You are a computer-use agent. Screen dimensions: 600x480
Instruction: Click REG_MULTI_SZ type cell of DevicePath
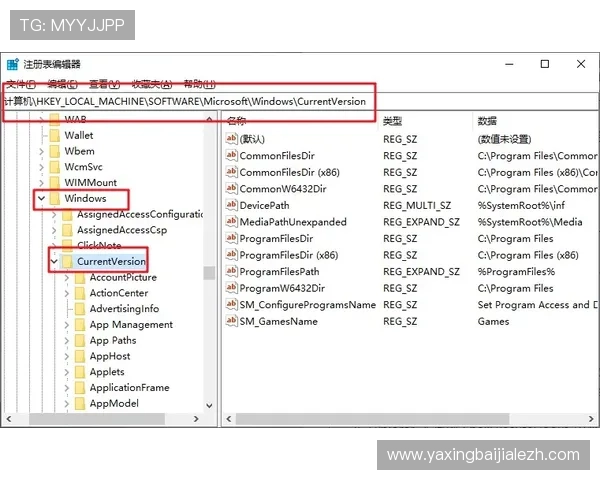pos(417,206)
